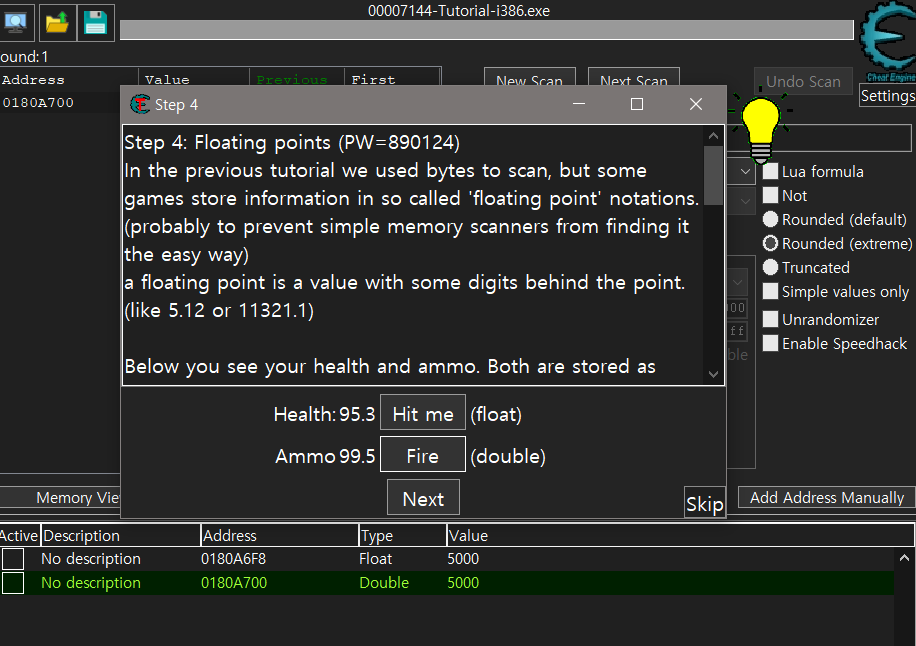The image size is (916, 646).
Task: Enable the Lua formula checkbox
Action: click(771, 171)
